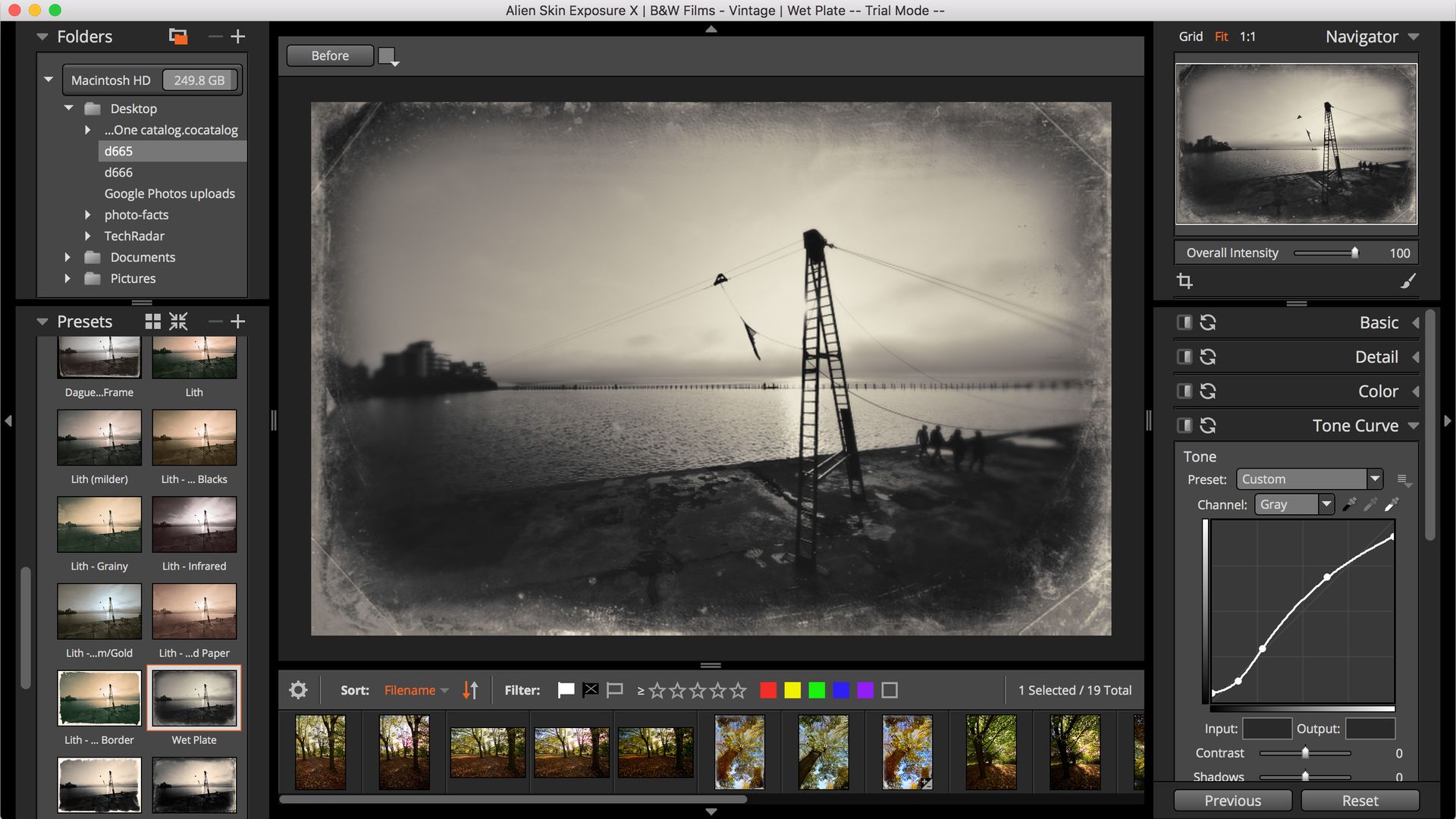Toggle the rejected flag filter
This screenshot has width=1456, height=819.
(x=590, y=690)
